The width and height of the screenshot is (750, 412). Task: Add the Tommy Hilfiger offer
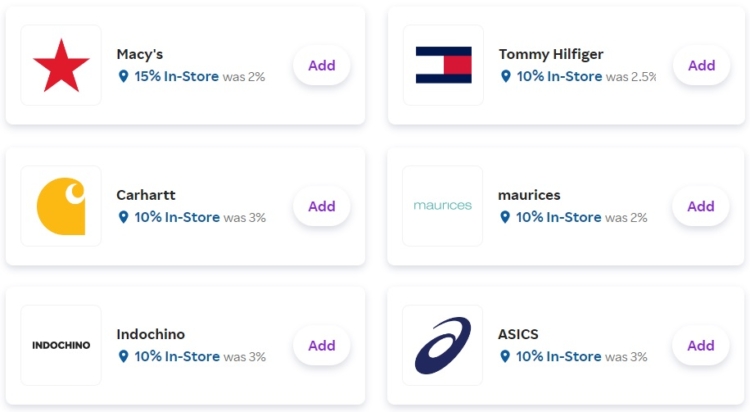click(x=701, y=65)
